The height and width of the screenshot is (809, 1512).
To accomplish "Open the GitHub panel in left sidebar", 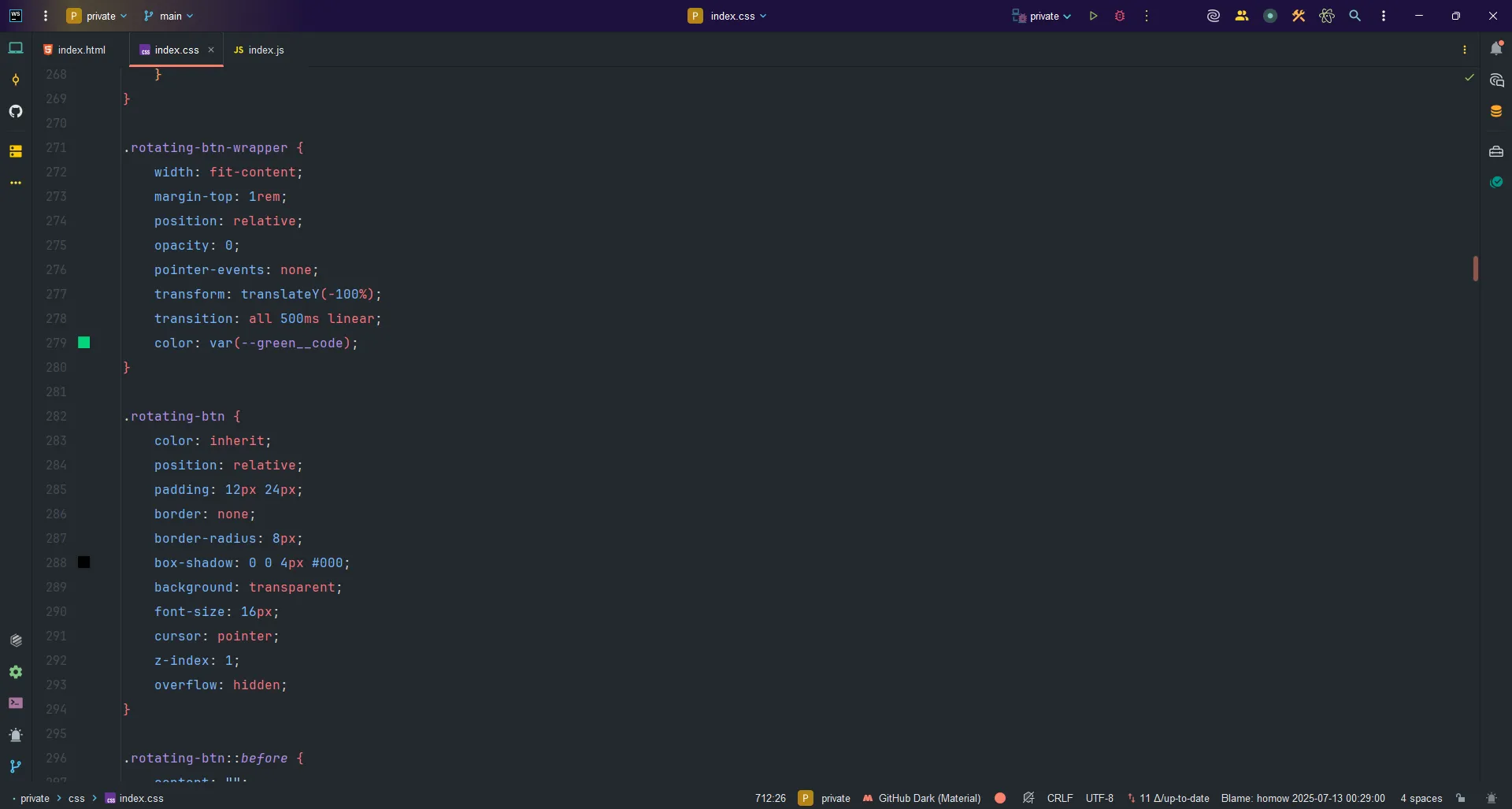I will (x=16, y=111).
